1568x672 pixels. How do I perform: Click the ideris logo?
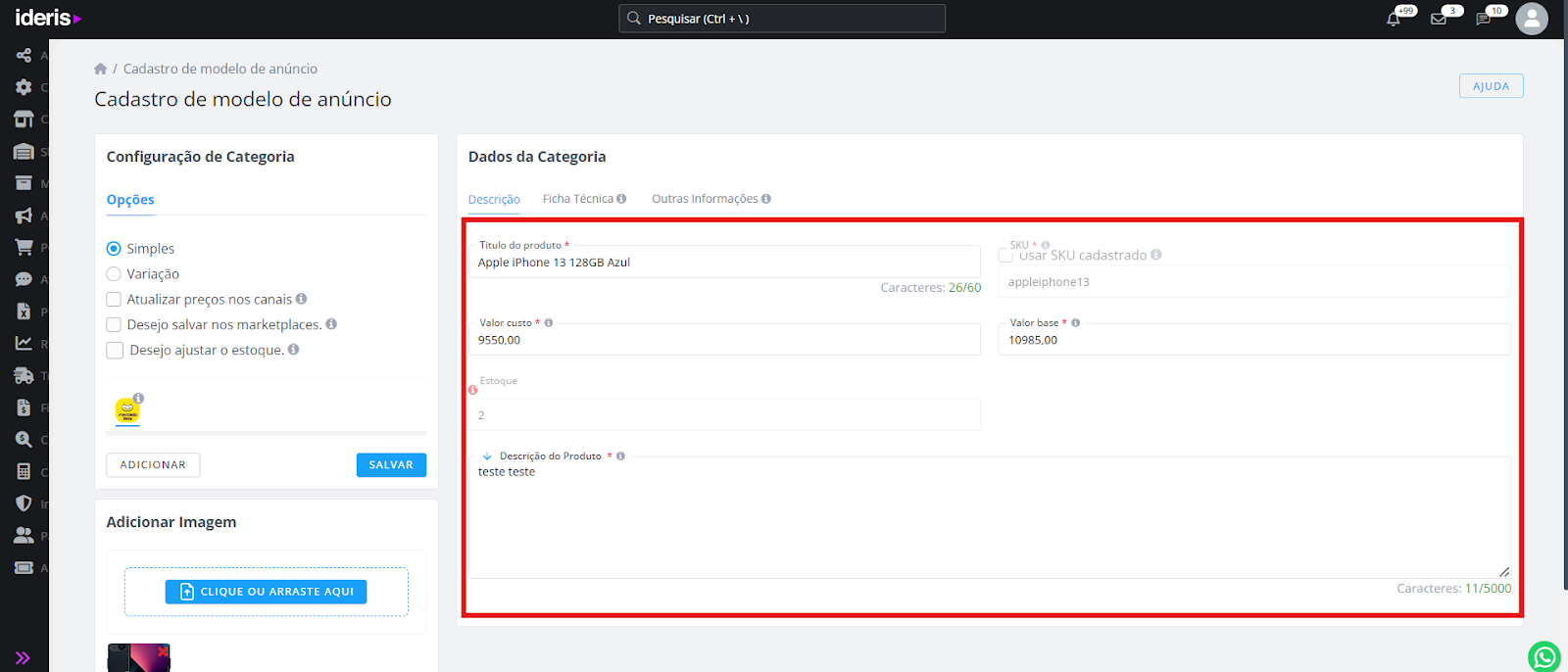tap(48, 18)
